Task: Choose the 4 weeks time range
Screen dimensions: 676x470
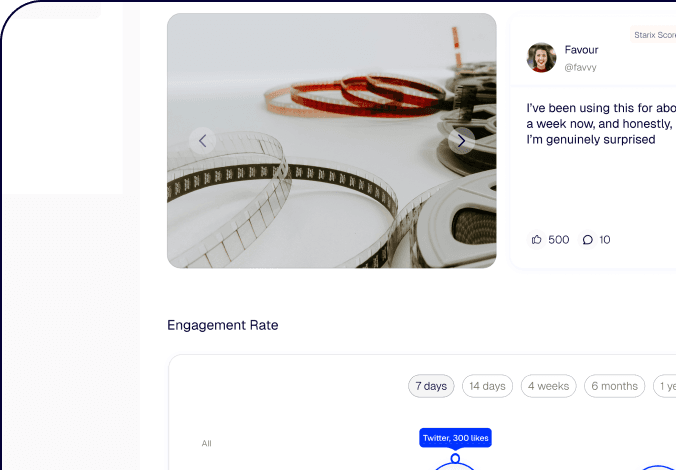Action: tap(548, 386)
